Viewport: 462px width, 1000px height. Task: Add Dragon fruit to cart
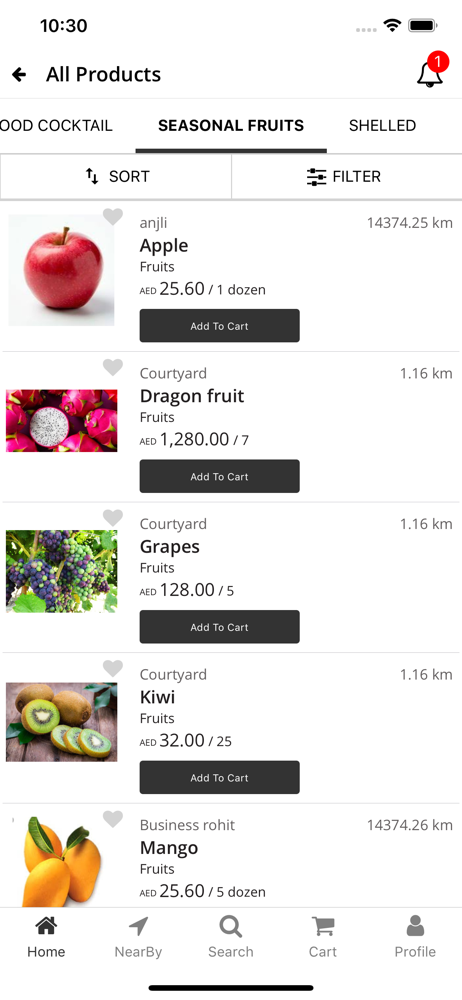tap(220, 476)
